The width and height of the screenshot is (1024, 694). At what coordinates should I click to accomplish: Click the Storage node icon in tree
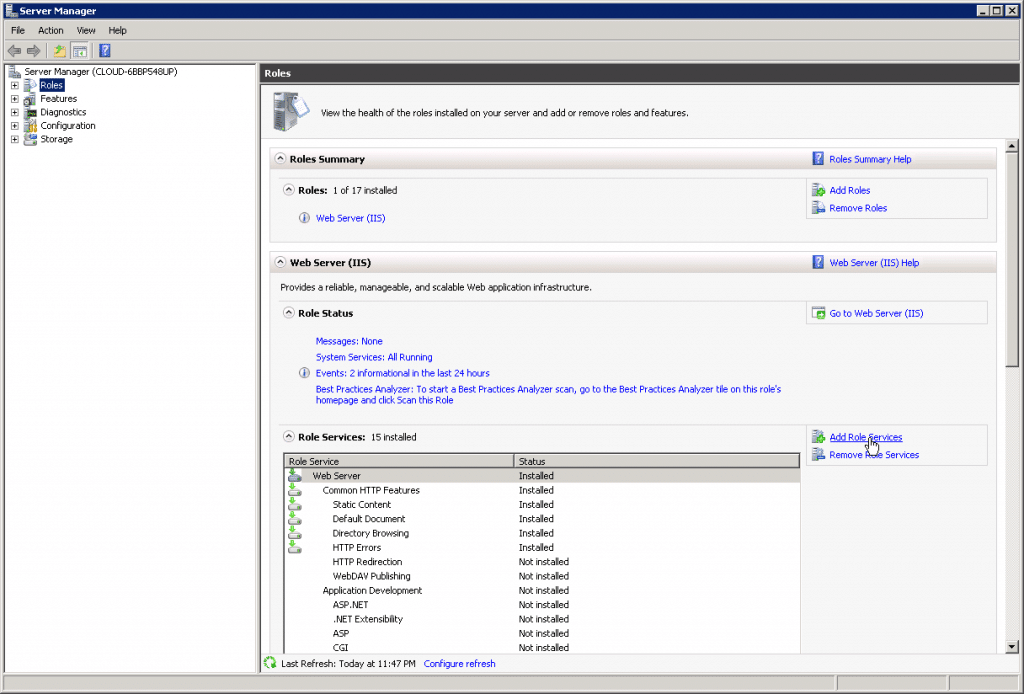30,139
